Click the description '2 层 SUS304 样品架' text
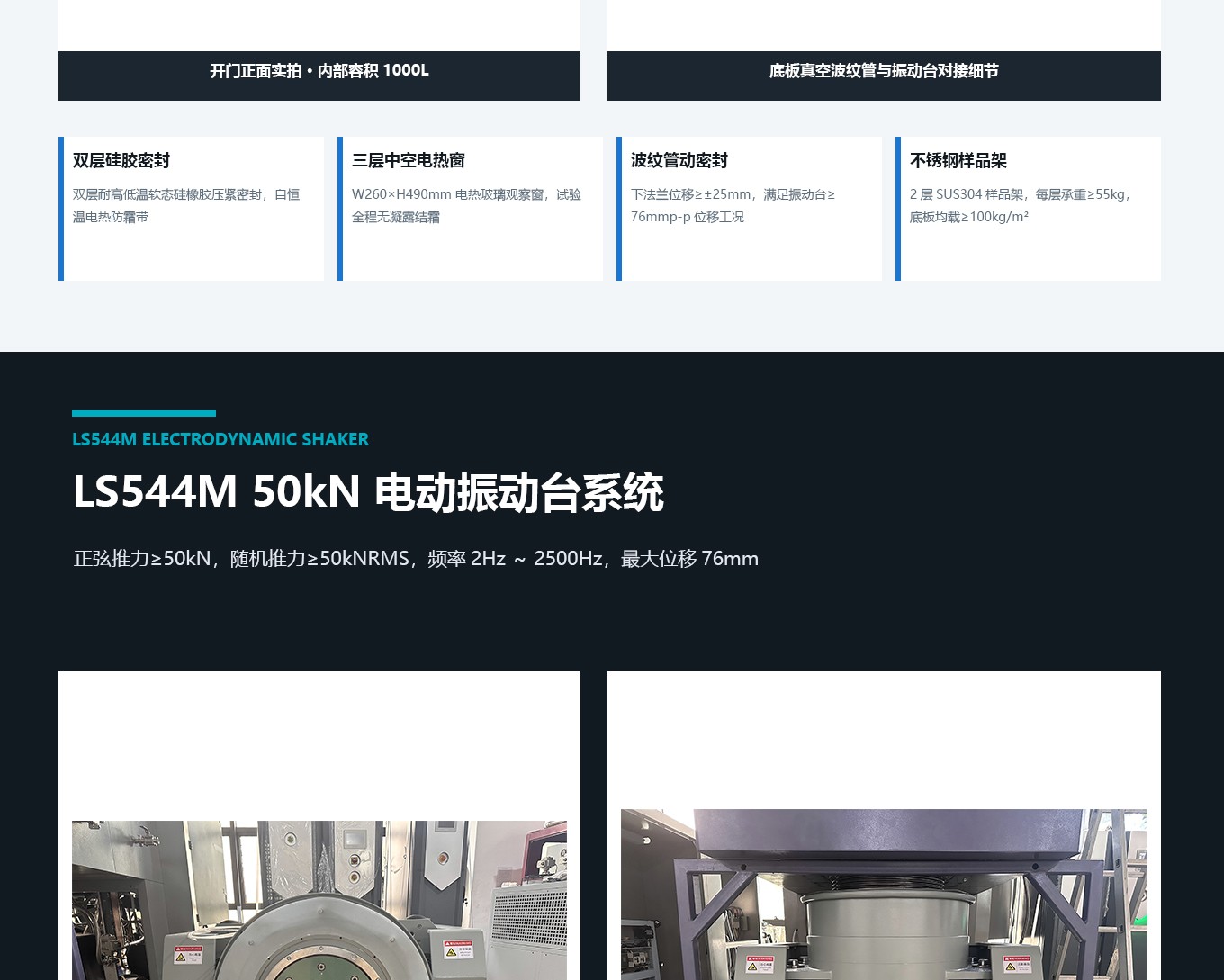Screen dimensions: 1224x980 (1021, 205)
